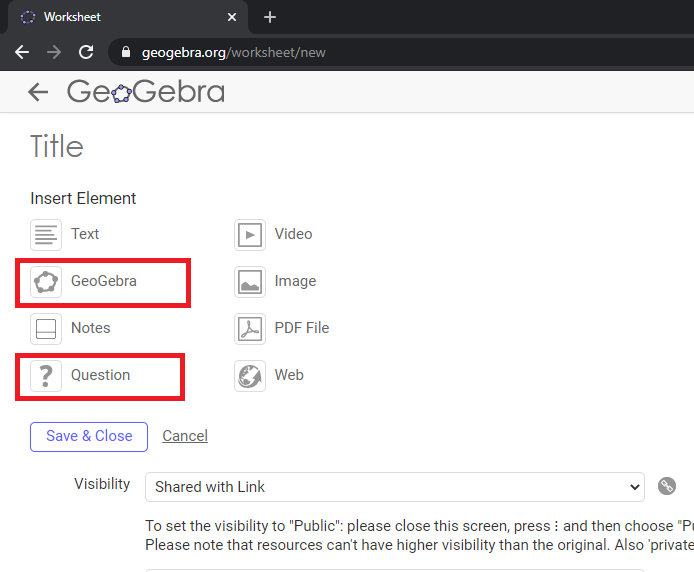Image resolution: width=694 pixels, height=572 pixels.
Task: Click the Web element label
Action: point(289,375)
